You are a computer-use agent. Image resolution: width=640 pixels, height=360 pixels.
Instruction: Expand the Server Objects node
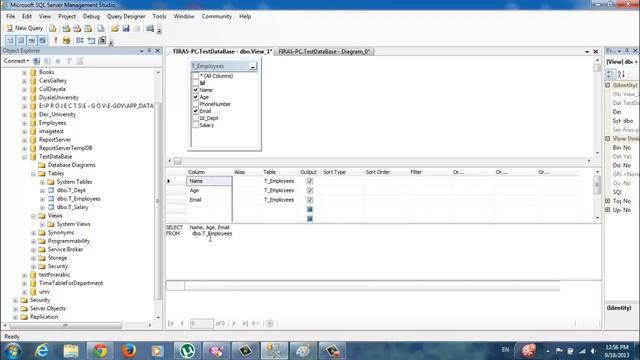tap(16, 308)
